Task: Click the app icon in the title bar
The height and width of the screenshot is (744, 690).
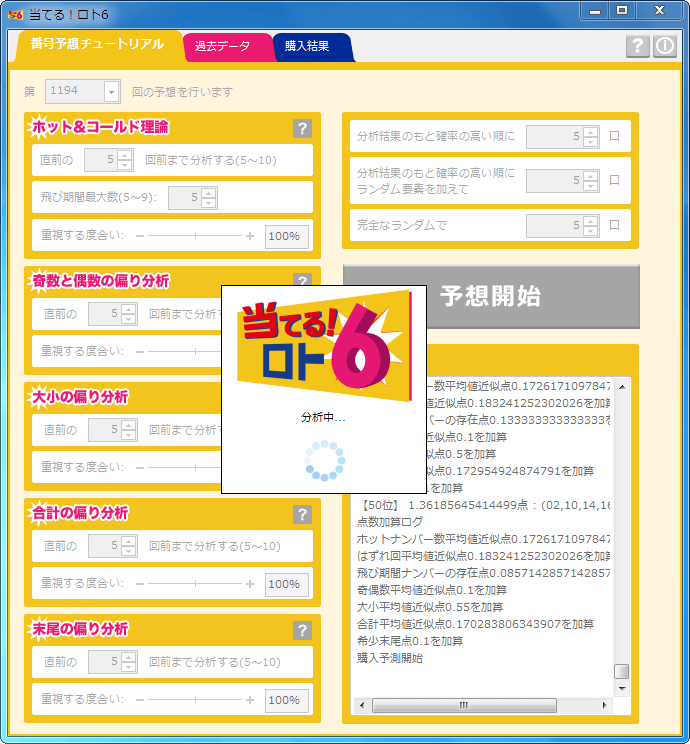Action: pyautogui.click(x=16, y=15)
